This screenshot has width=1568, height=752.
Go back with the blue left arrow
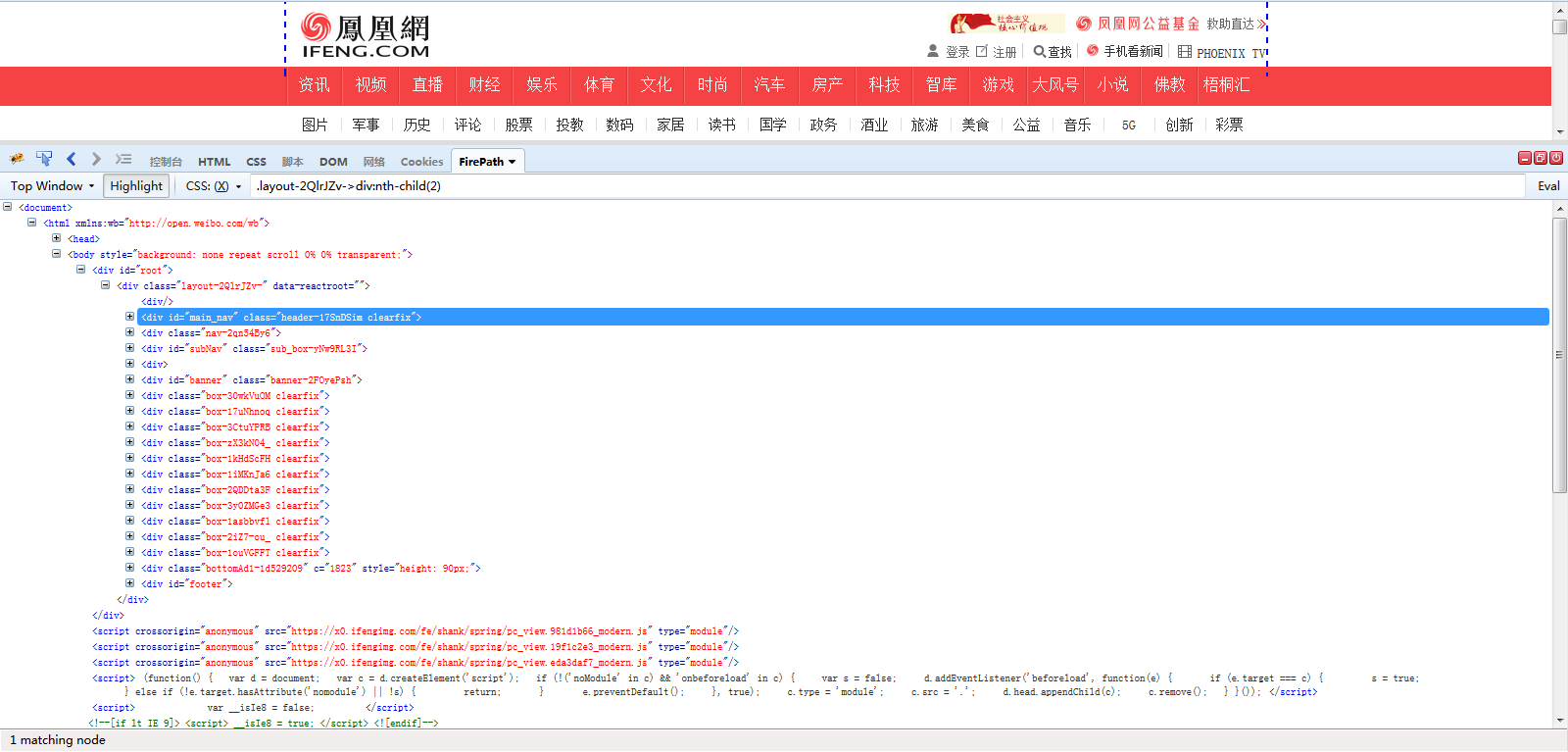[71, 159]
